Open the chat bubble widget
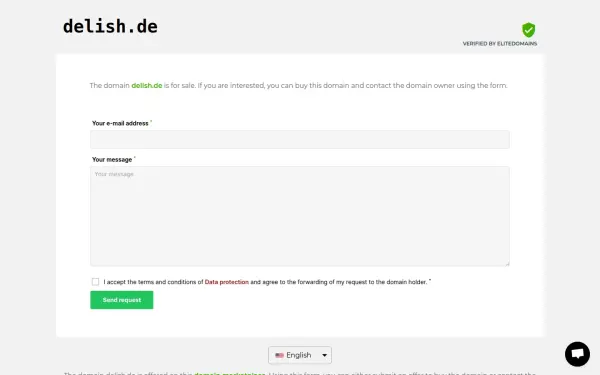 (x=577, y=354)
